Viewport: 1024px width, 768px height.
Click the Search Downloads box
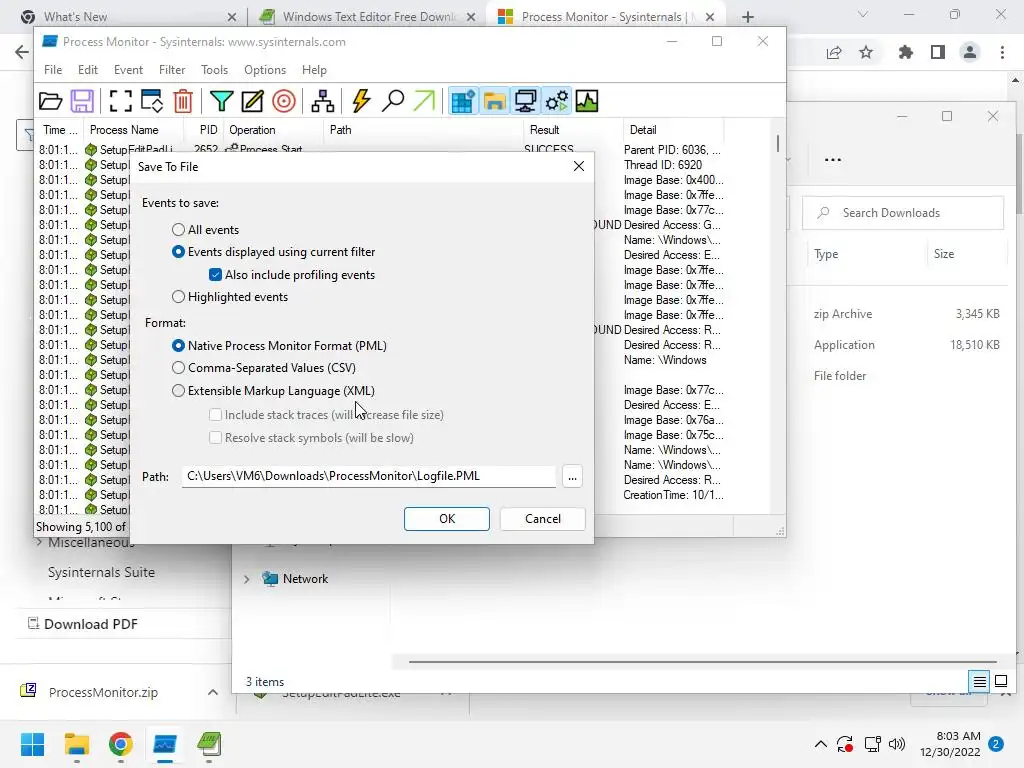[x=903, y=213]
